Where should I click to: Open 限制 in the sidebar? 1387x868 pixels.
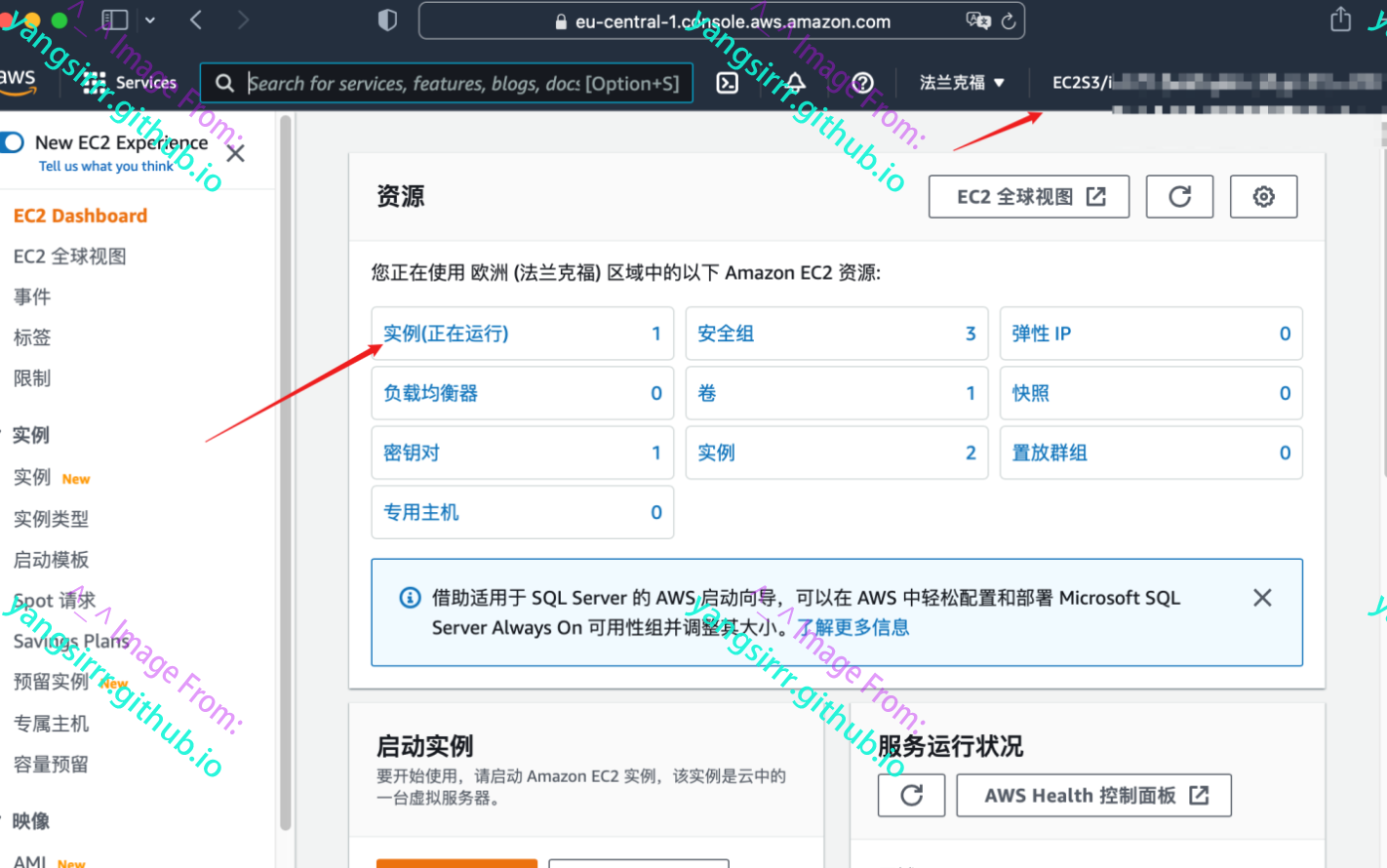pyautogui.click(x=32, y=378)
